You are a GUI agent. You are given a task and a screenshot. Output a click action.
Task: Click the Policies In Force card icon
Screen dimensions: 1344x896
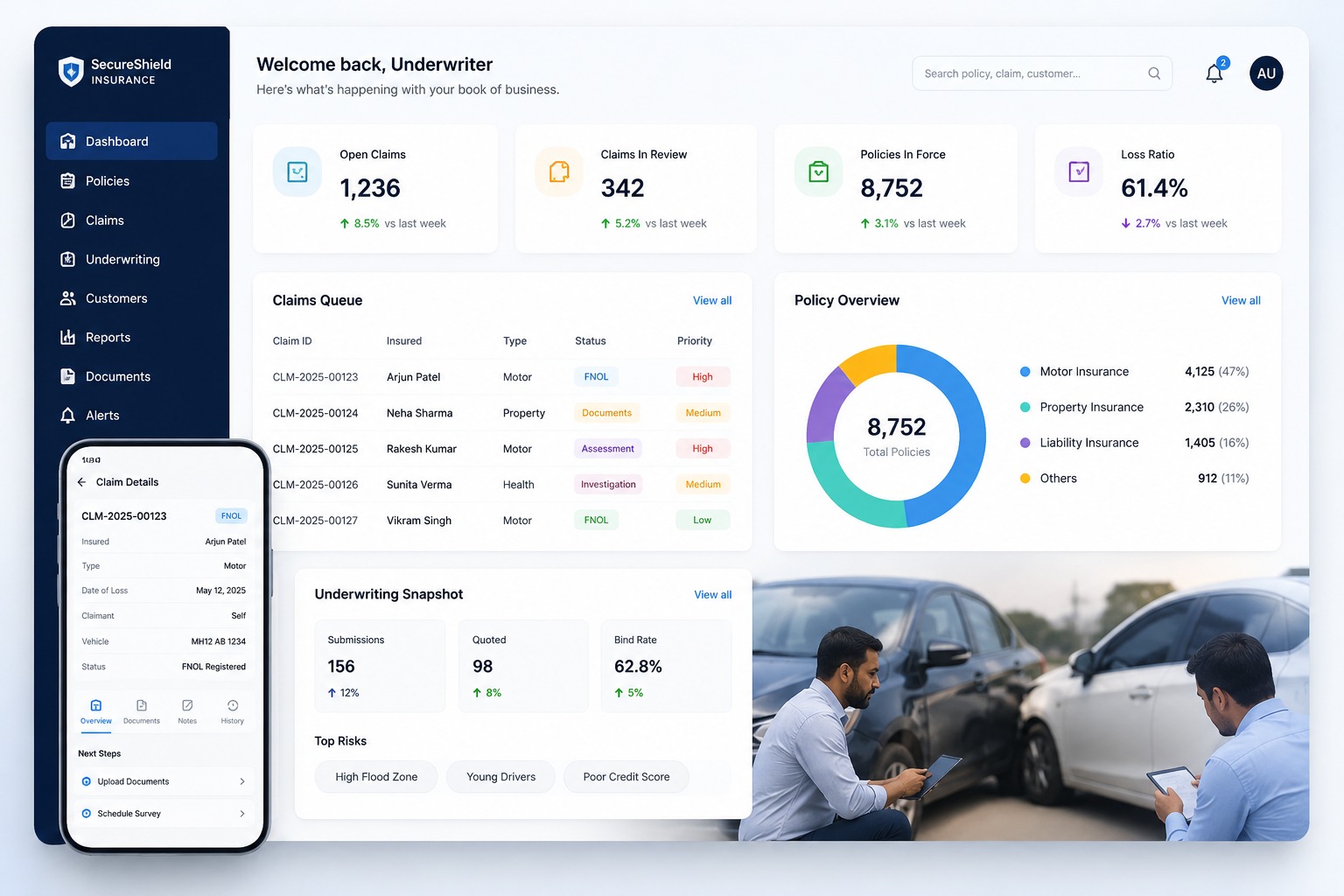818,171
